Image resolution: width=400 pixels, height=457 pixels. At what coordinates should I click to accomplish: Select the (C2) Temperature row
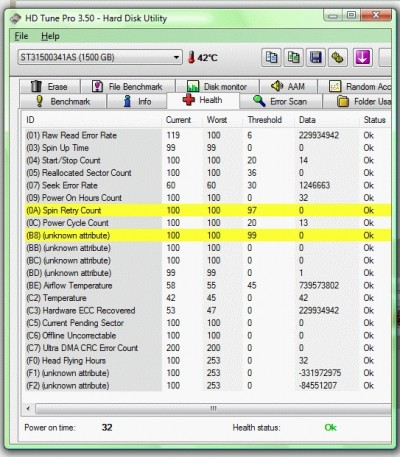[207, 298]
